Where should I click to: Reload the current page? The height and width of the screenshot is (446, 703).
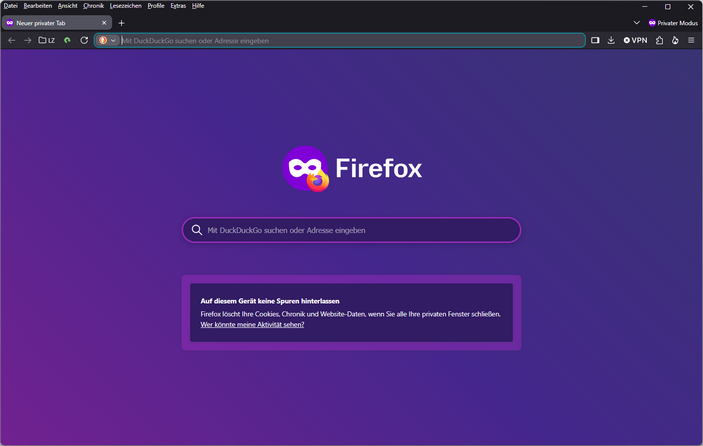click(84, 40)
